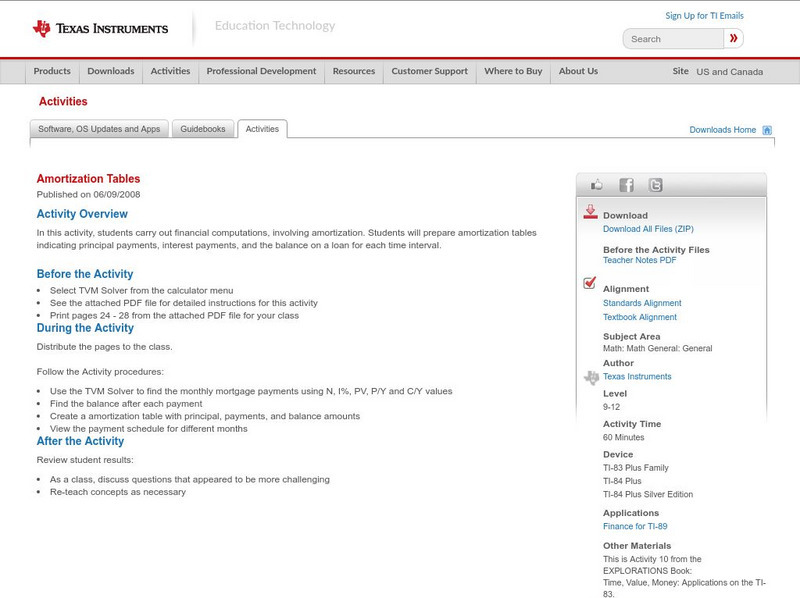Switch to Software, OS Updates and Apps tab
The height and width of the screenshot is (598, 800).
(99, 129)
